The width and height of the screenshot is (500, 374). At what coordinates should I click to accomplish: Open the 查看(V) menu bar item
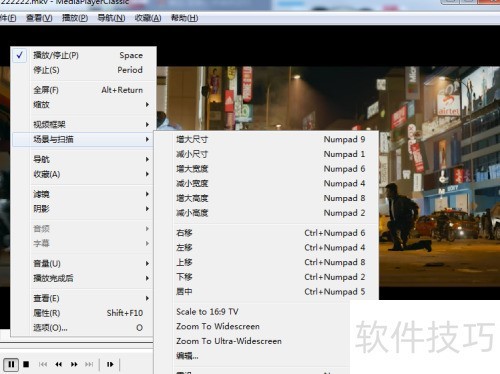point(39,18)
